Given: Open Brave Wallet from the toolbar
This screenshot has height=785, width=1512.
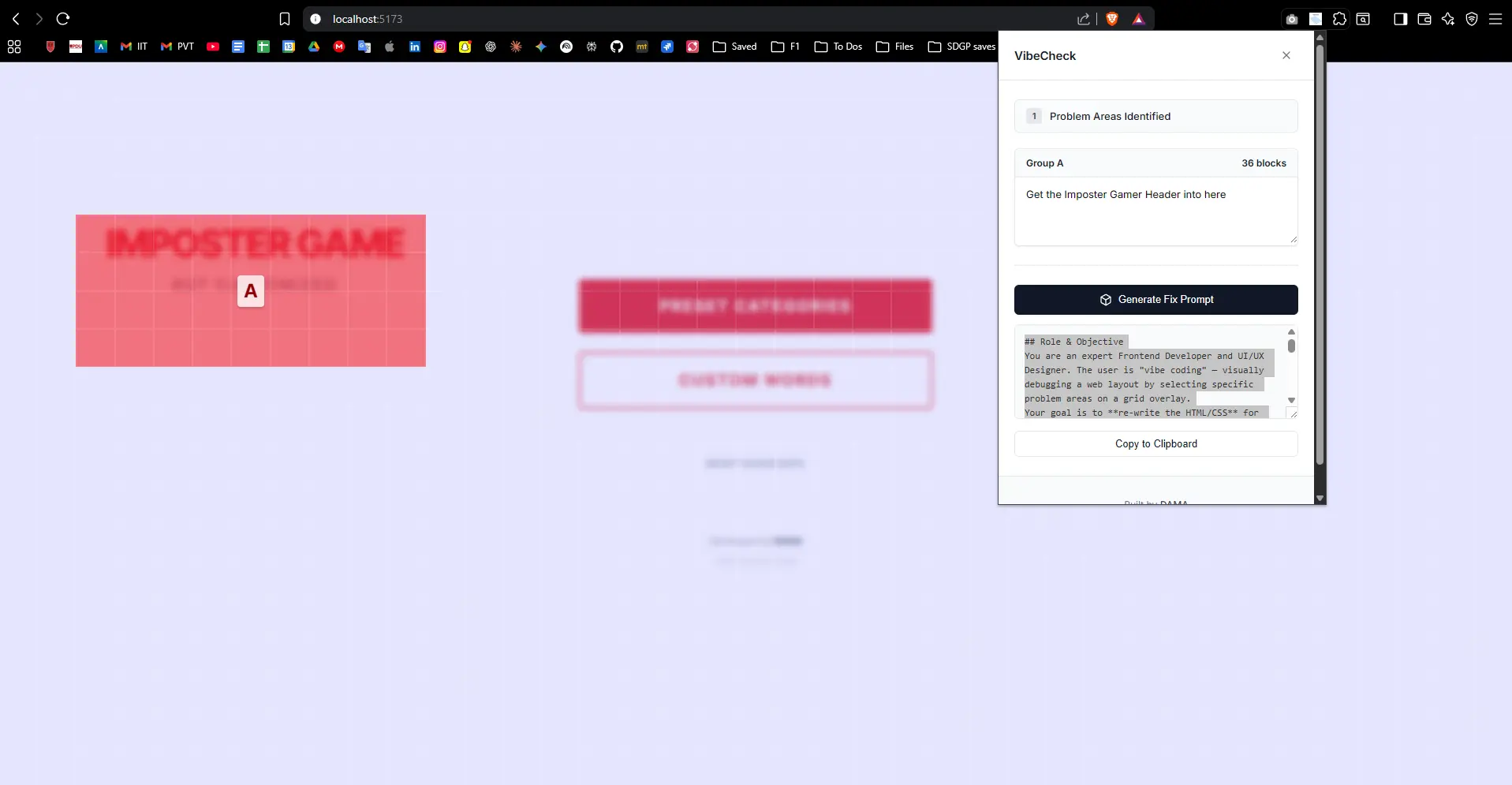Looking at the screenshot, I should (x=1424, y=19).
